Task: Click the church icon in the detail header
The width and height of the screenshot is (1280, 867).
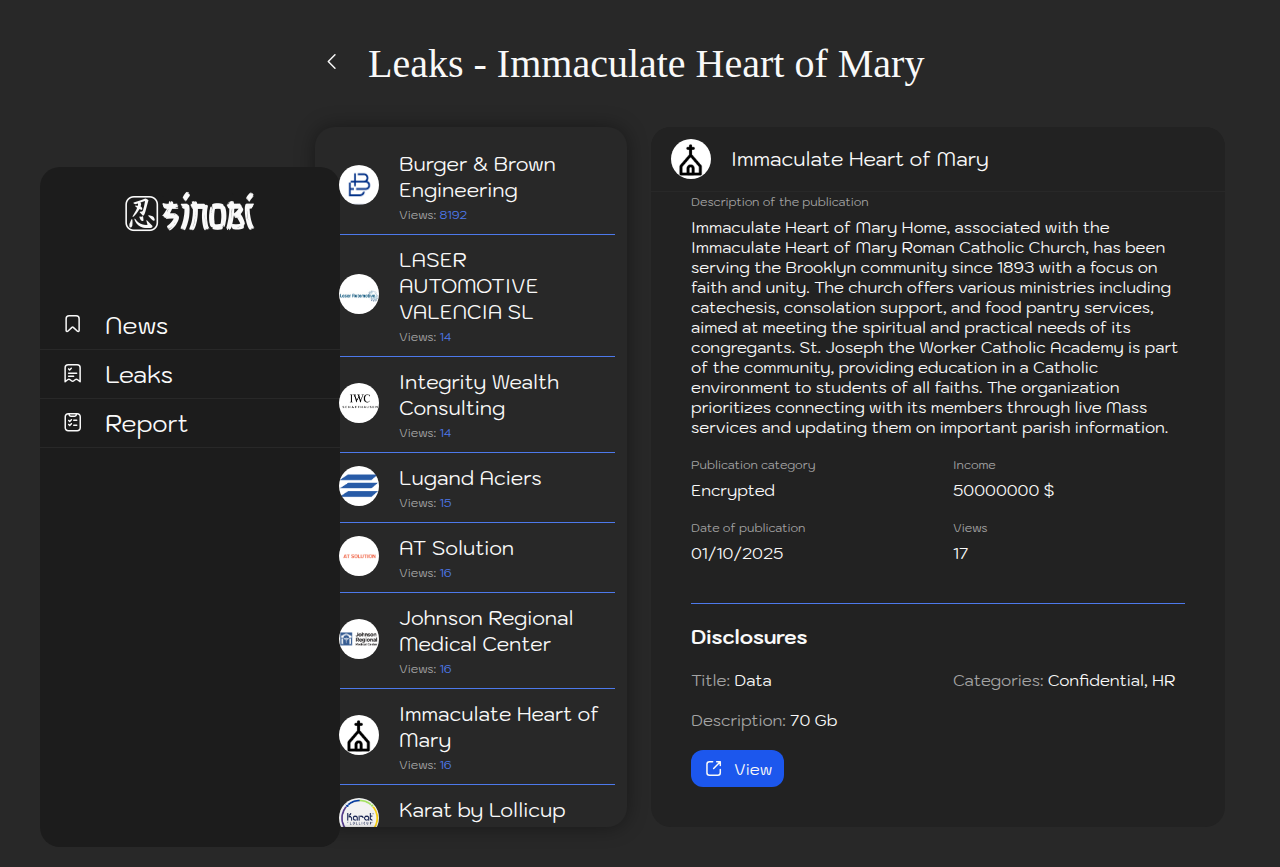Action: pyautogui.click(x=691, y=160)
